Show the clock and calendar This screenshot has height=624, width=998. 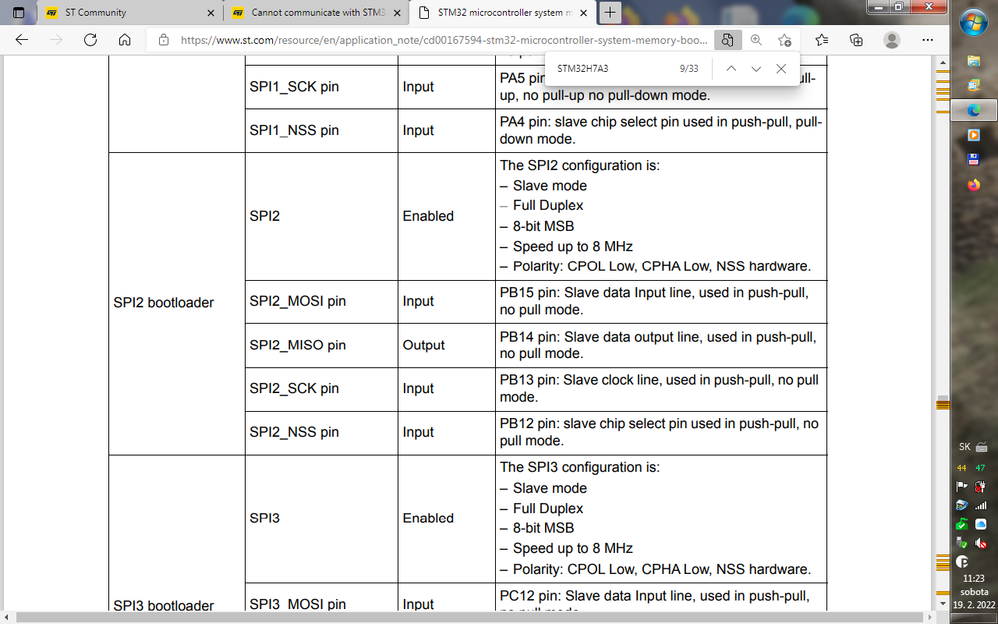pyautogui.click(x=974, y=592)
